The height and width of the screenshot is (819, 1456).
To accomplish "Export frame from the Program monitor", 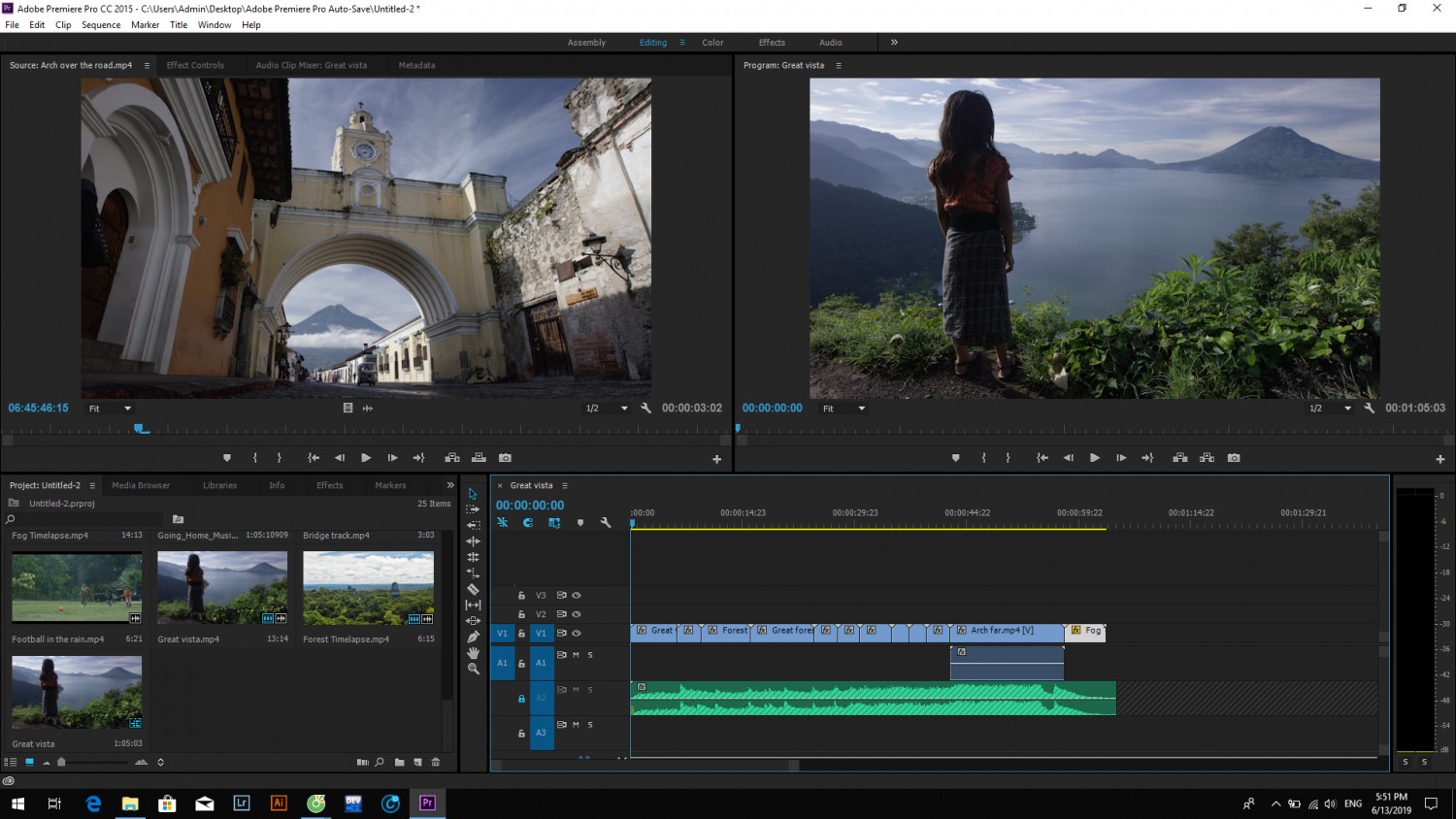I will coord(1234,458).
